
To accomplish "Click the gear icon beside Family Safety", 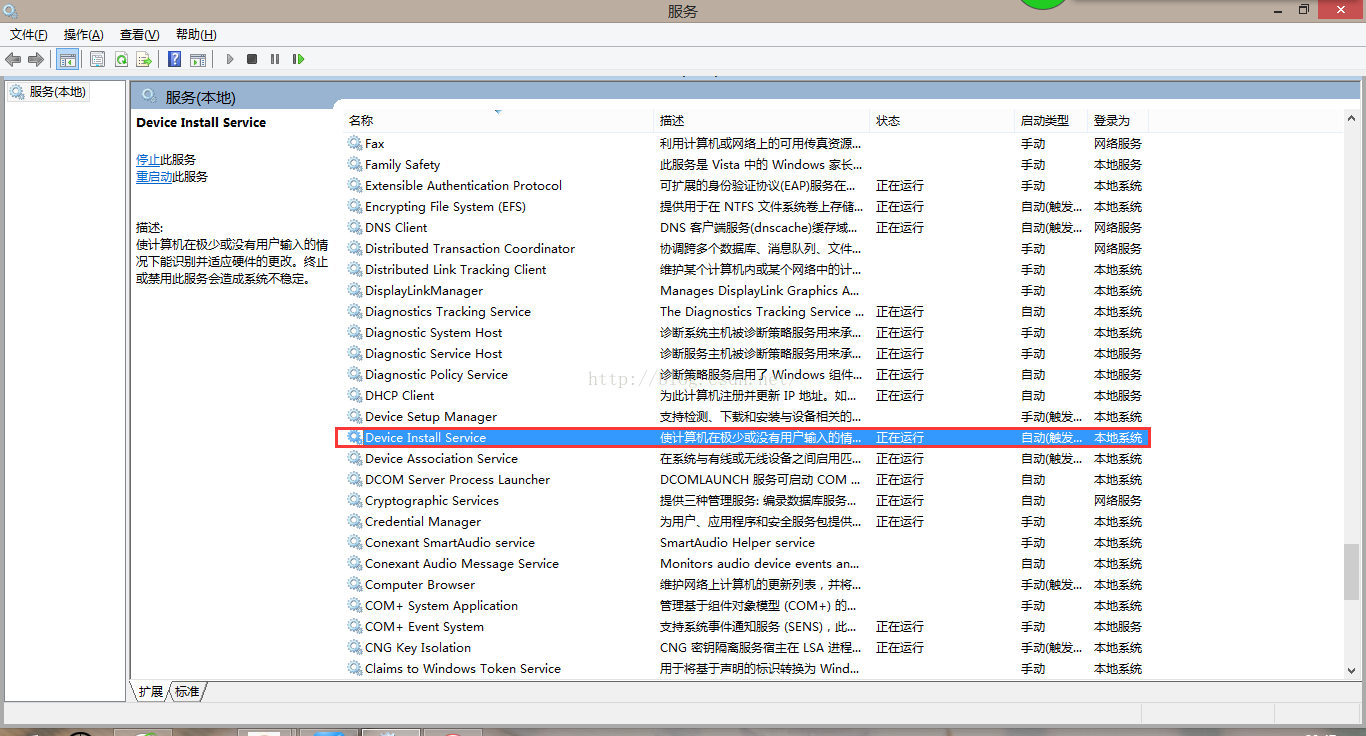I will click(355, 164).
